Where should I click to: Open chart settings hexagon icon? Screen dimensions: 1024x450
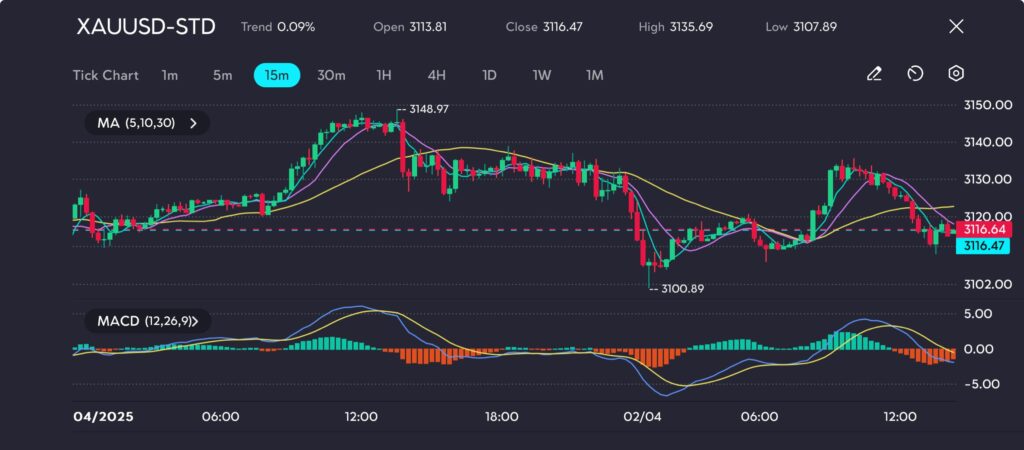click(956, 74)
